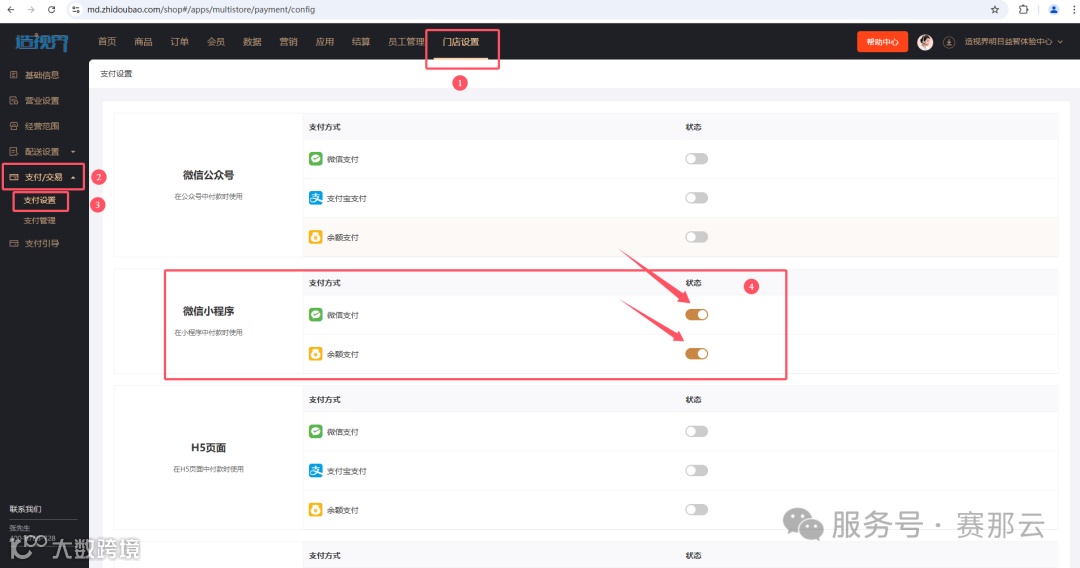1080x568 pixels.
Task: Click the download icon beside the avatar
Action: (948, 42)
